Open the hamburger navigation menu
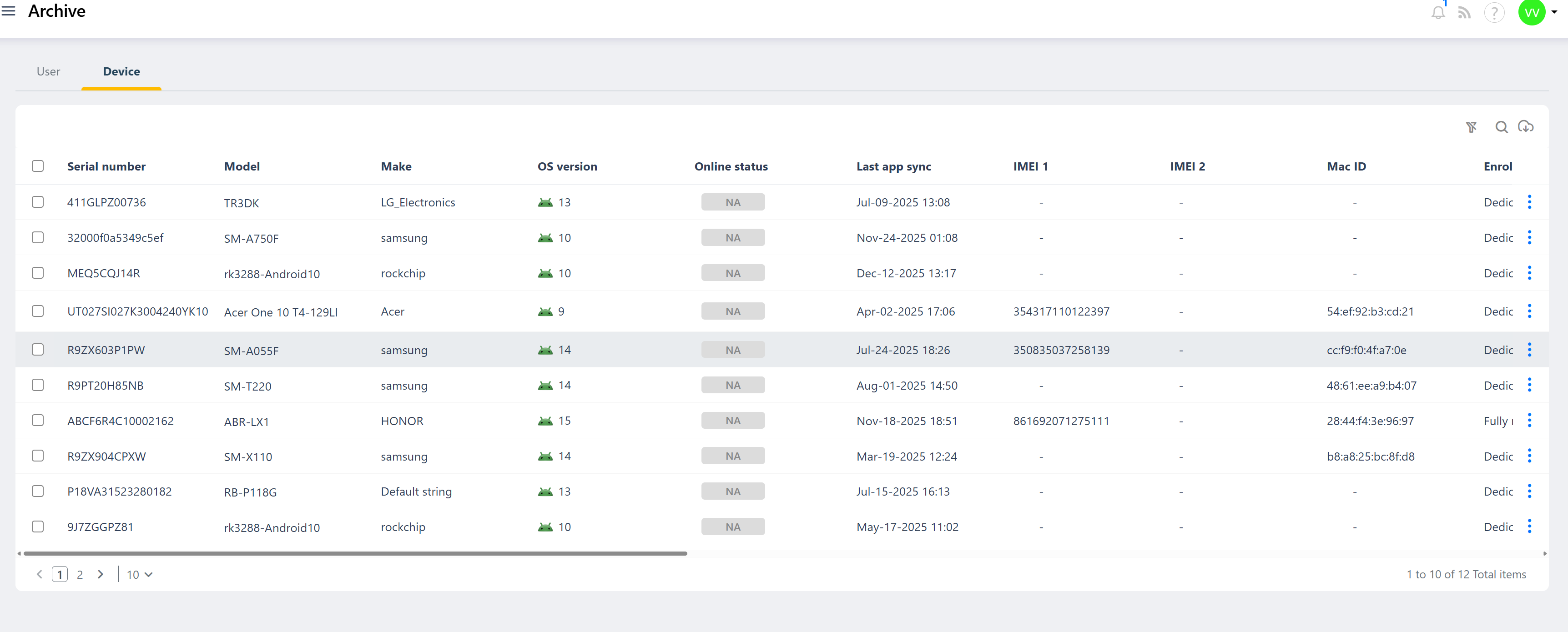 click(9, 11)
